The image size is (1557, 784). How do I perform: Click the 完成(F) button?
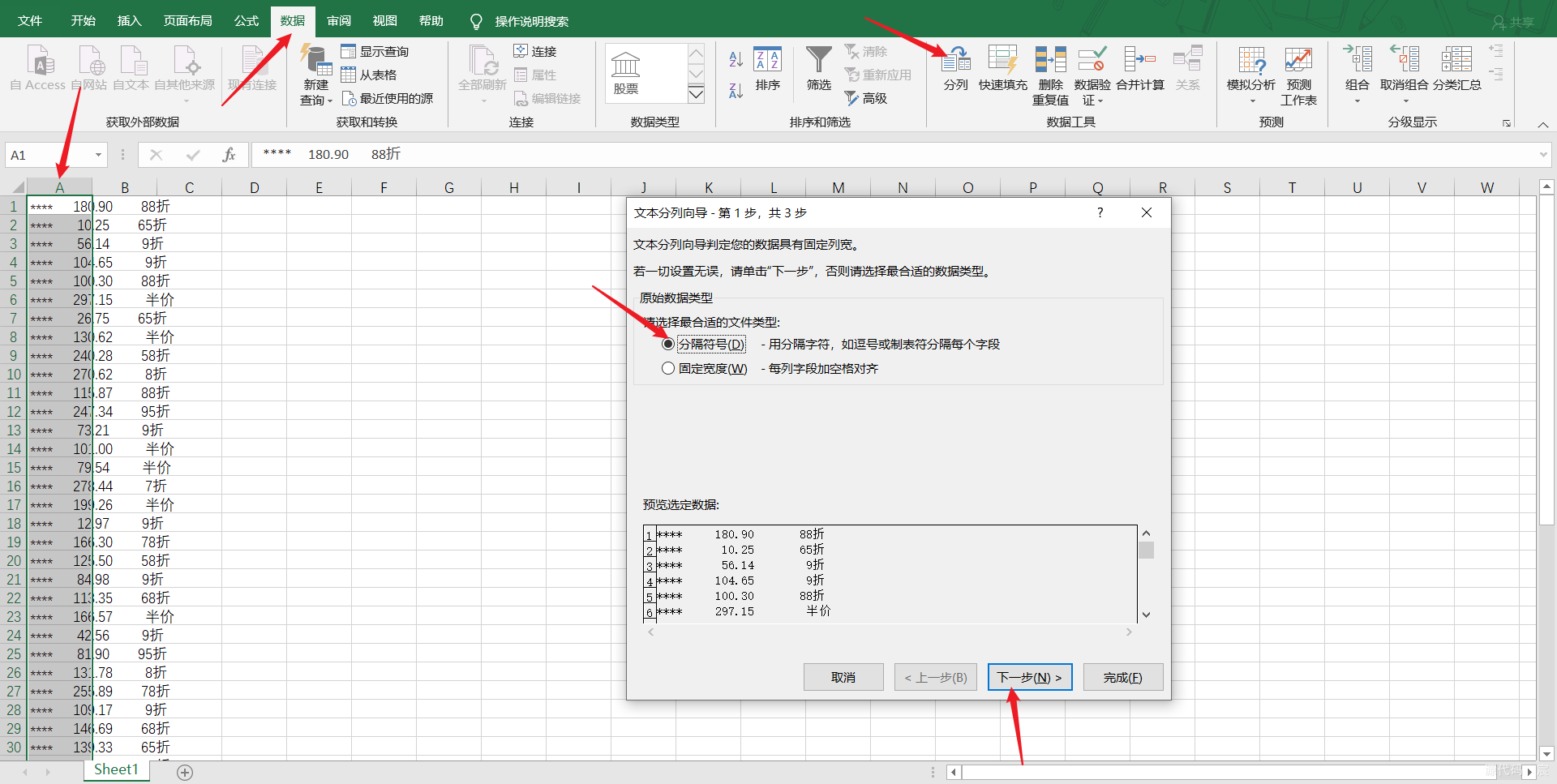point(1123,677)
